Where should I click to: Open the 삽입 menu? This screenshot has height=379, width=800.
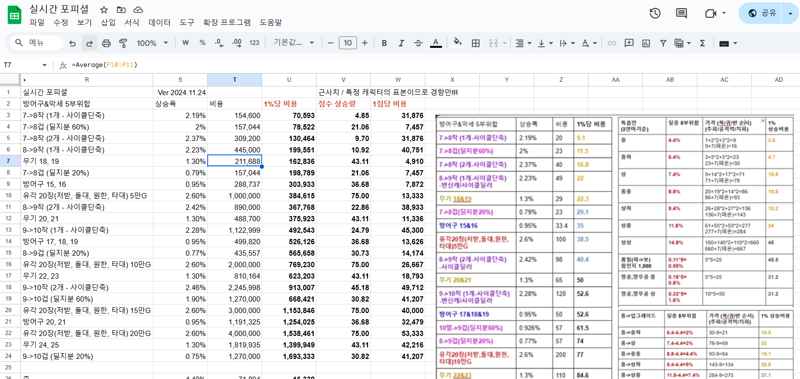point(108,22)
